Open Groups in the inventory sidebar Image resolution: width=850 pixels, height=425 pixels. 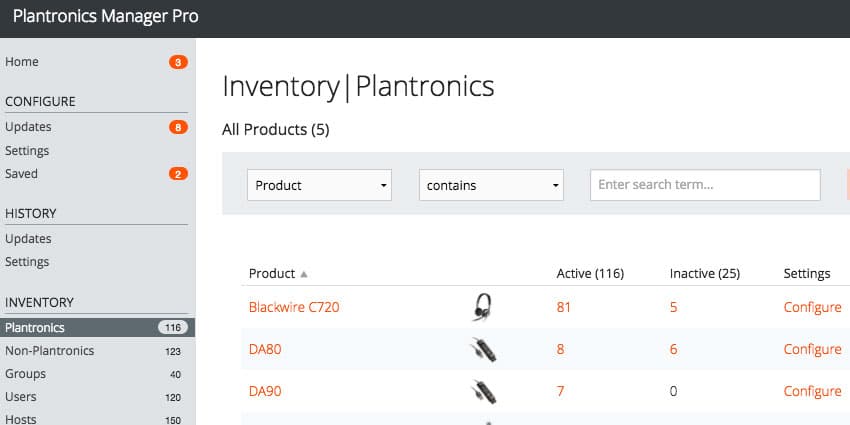click(25, 374)
